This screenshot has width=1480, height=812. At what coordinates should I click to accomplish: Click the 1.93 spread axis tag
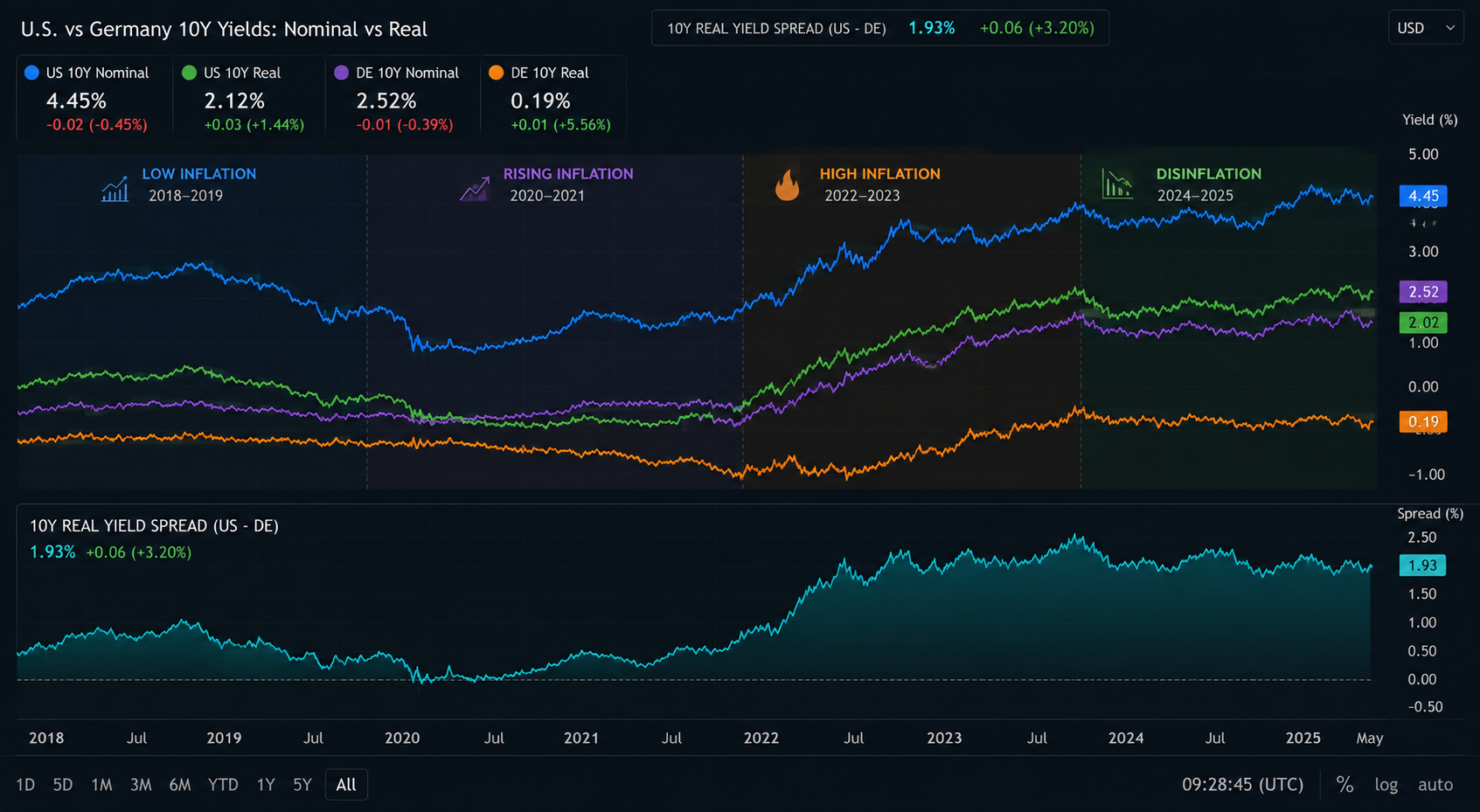pyautogui.click(x=1422, y=566)
